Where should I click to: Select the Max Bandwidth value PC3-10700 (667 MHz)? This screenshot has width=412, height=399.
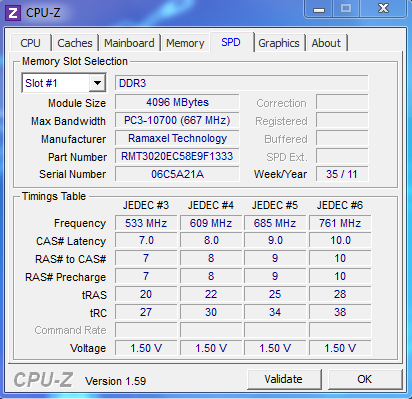[177, 120]
